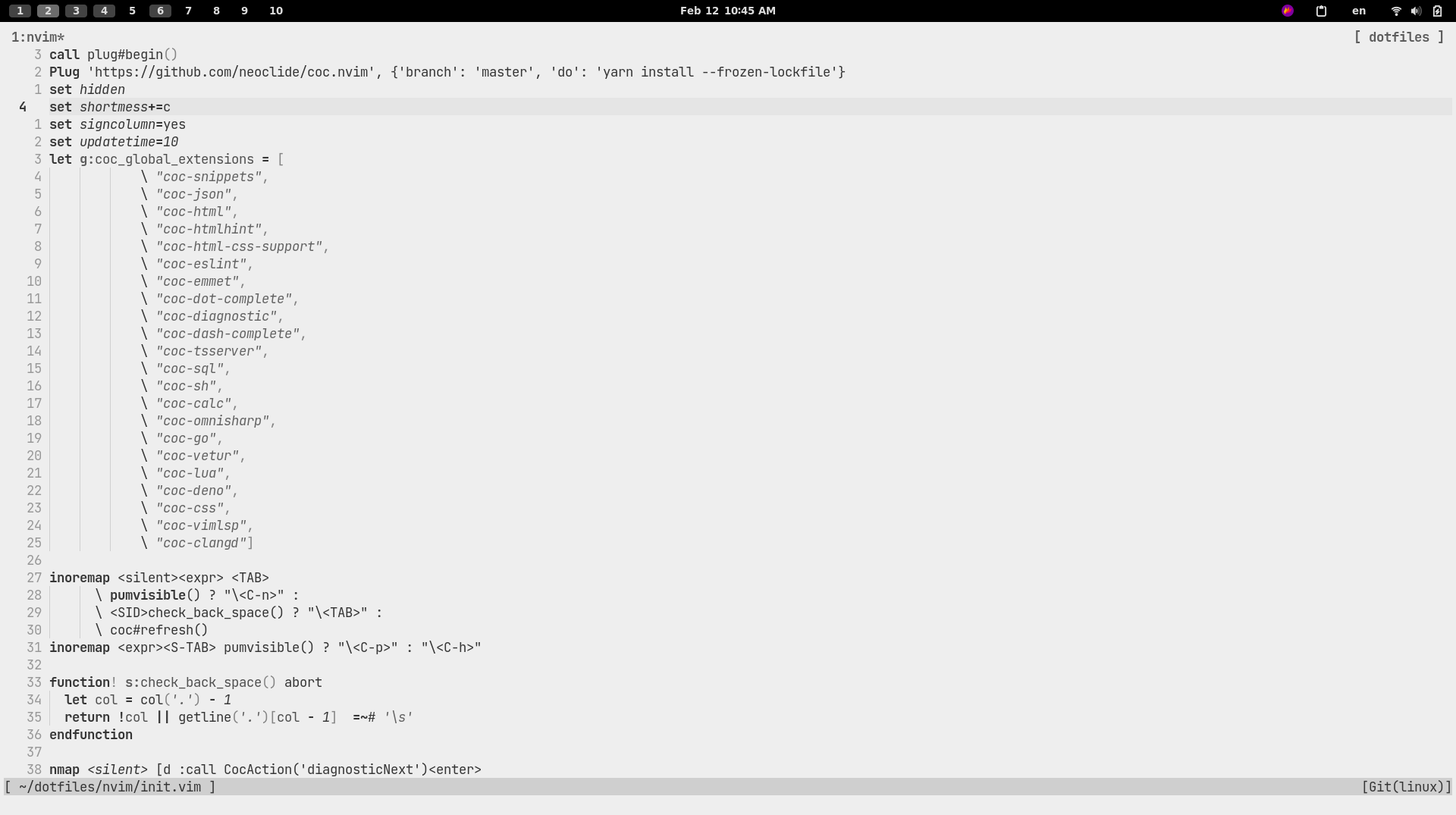Click the '<SID>check_back_space()' continuation line
The width and height of the screenshot is (1456, 815).
tap(239, 613)
